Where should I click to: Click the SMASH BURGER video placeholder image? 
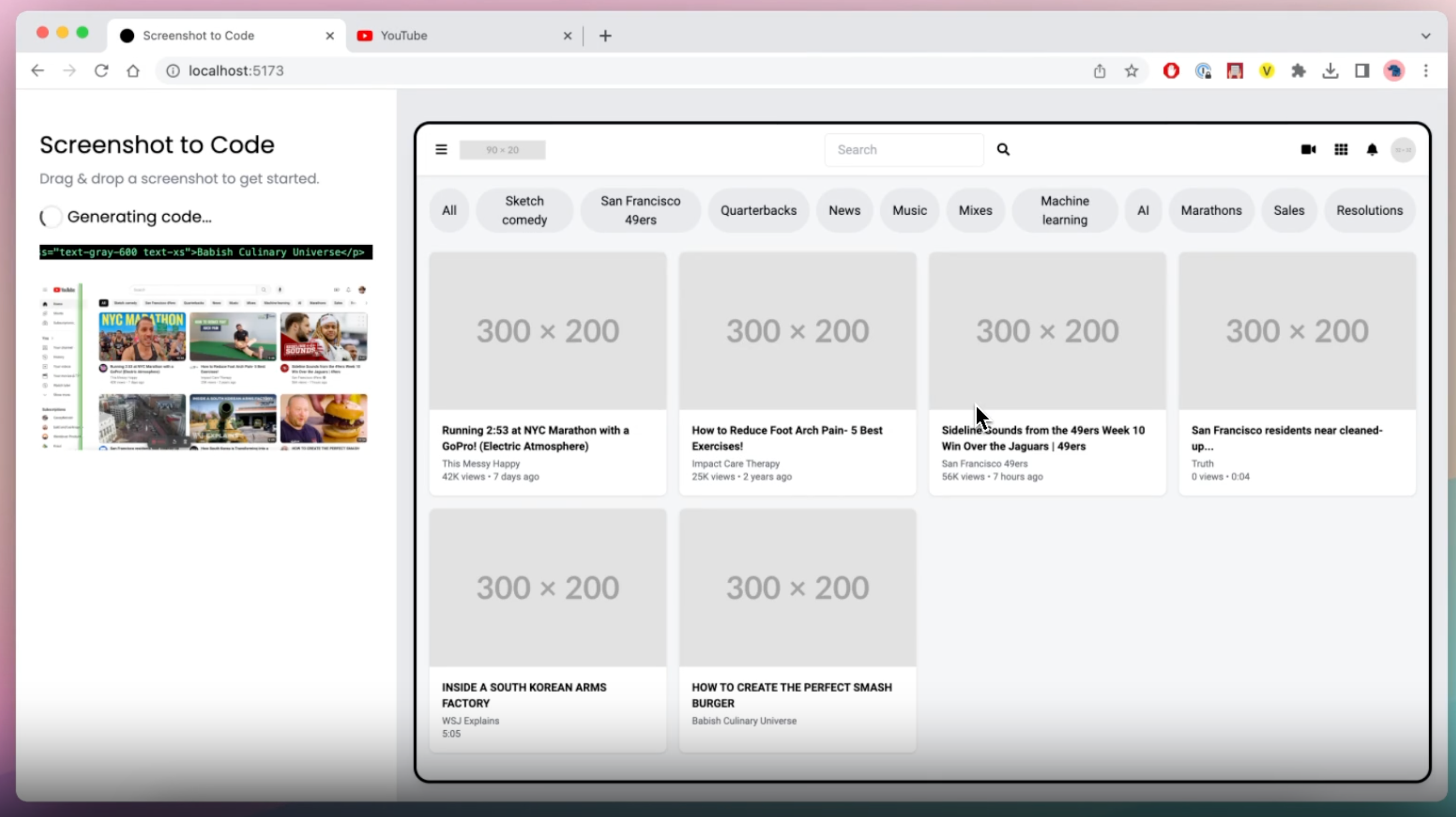(x=797, y=588)
